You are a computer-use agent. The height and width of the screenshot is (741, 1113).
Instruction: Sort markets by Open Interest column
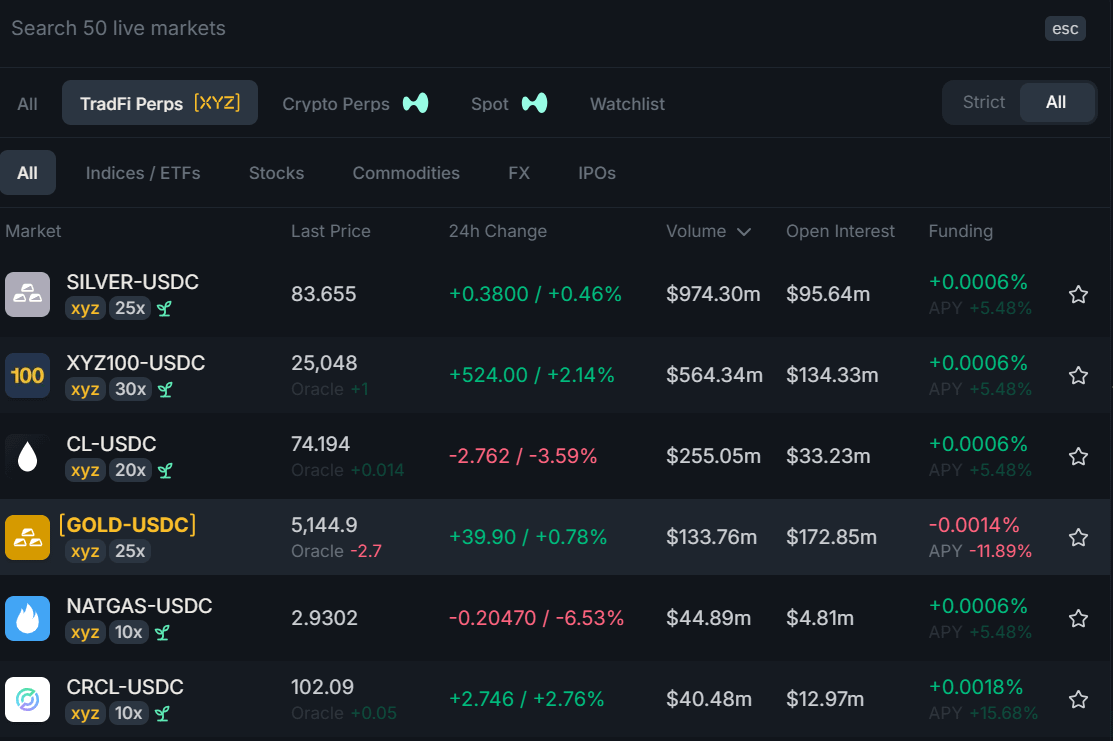[x=840, y=231]
